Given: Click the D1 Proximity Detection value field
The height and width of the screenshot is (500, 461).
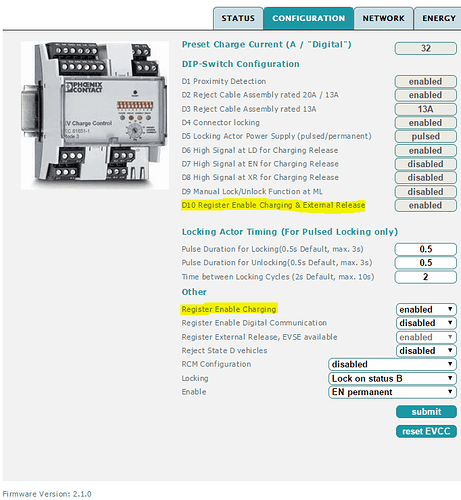Looking at the screenshot, I should 426,81.
